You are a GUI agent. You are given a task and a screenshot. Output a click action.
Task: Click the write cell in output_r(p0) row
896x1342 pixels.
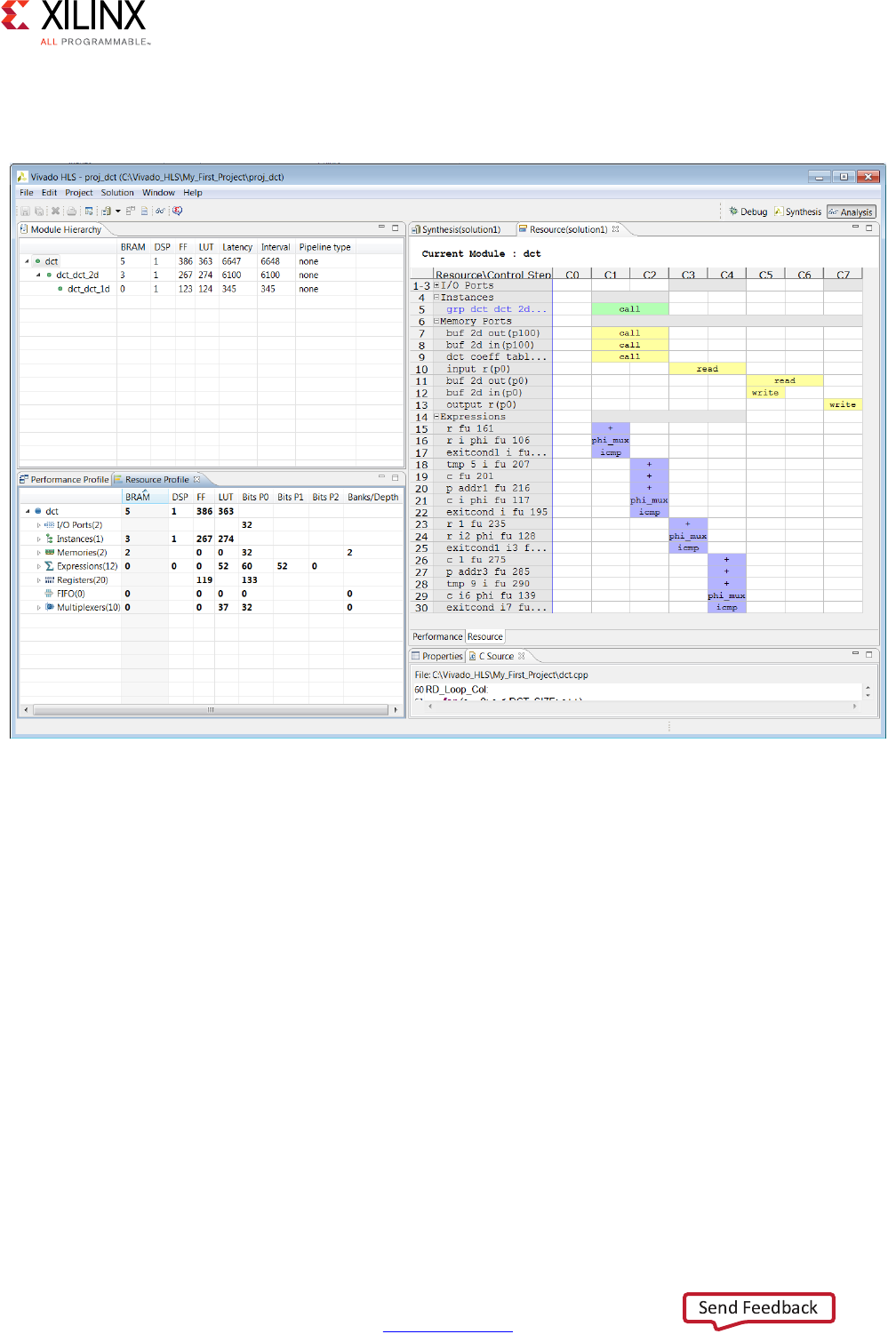point(843,404)
